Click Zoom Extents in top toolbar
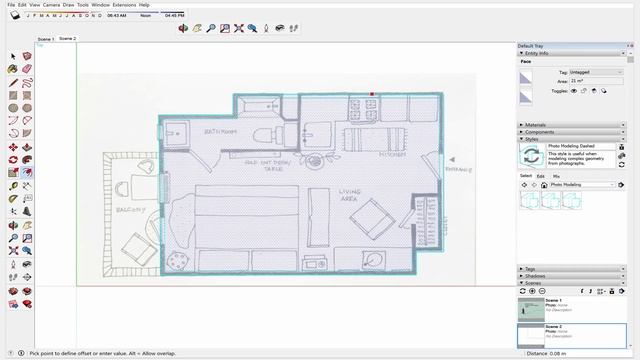The width and height of the screenshot is (640, 360). 239,28
